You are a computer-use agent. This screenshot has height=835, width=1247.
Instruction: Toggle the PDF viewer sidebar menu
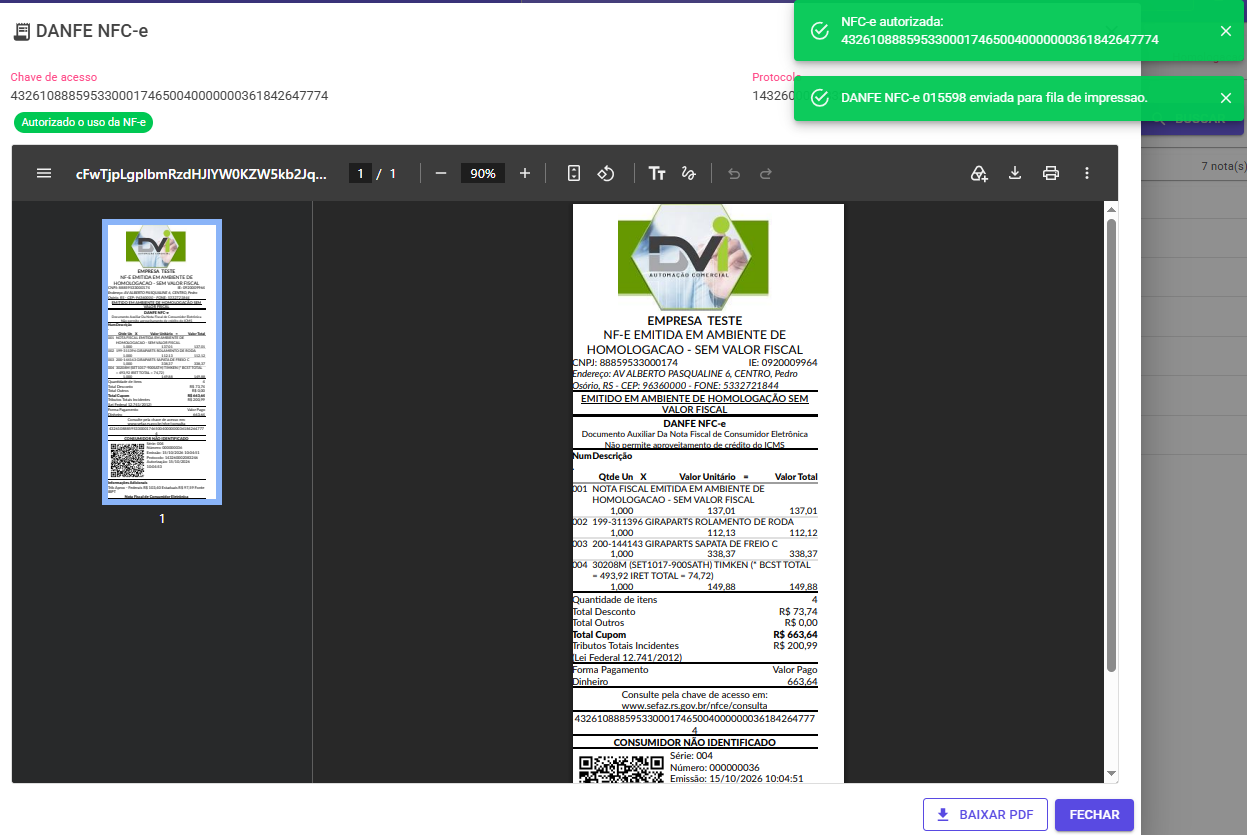(x=44, y=173)
